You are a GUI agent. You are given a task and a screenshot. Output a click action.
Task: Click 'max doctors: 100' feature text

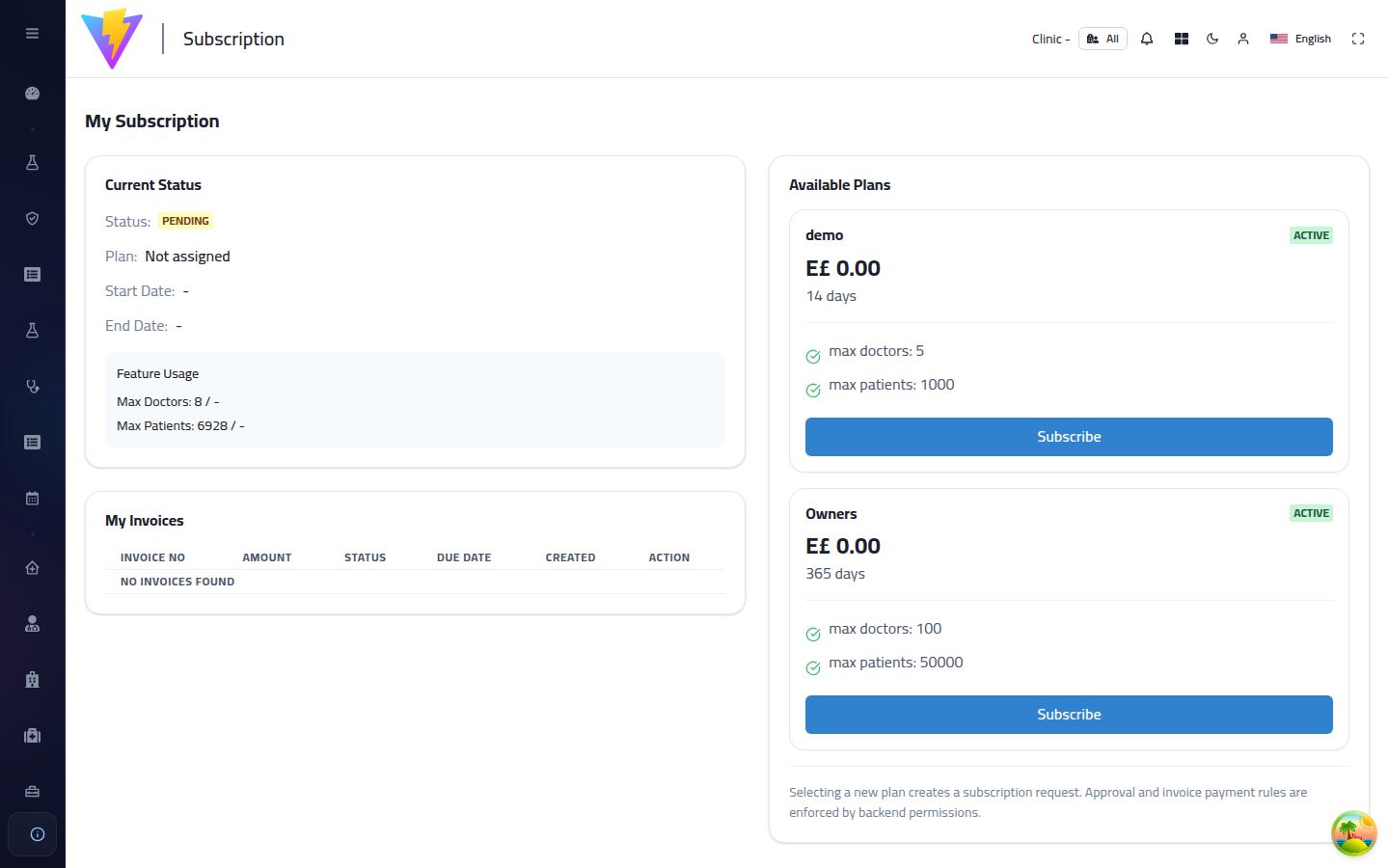(885, 629)
